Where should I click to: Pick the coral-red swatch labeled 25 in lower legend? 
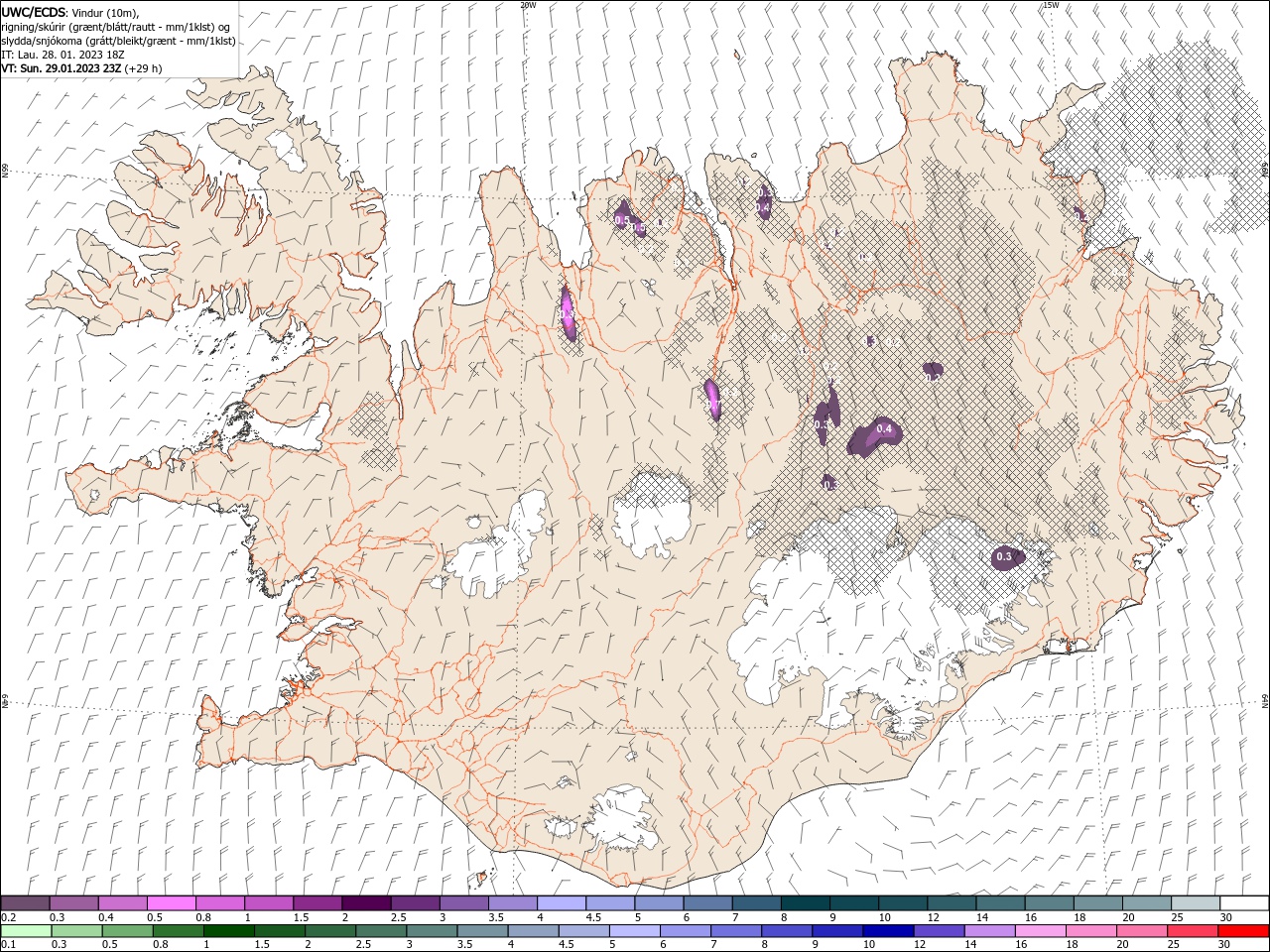1192,930
